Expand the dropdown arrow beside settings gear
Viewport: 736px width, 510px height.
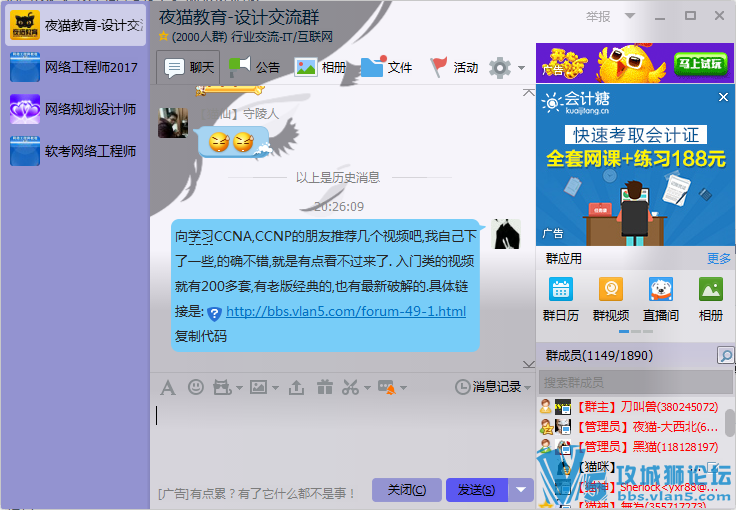pos(521,68)
